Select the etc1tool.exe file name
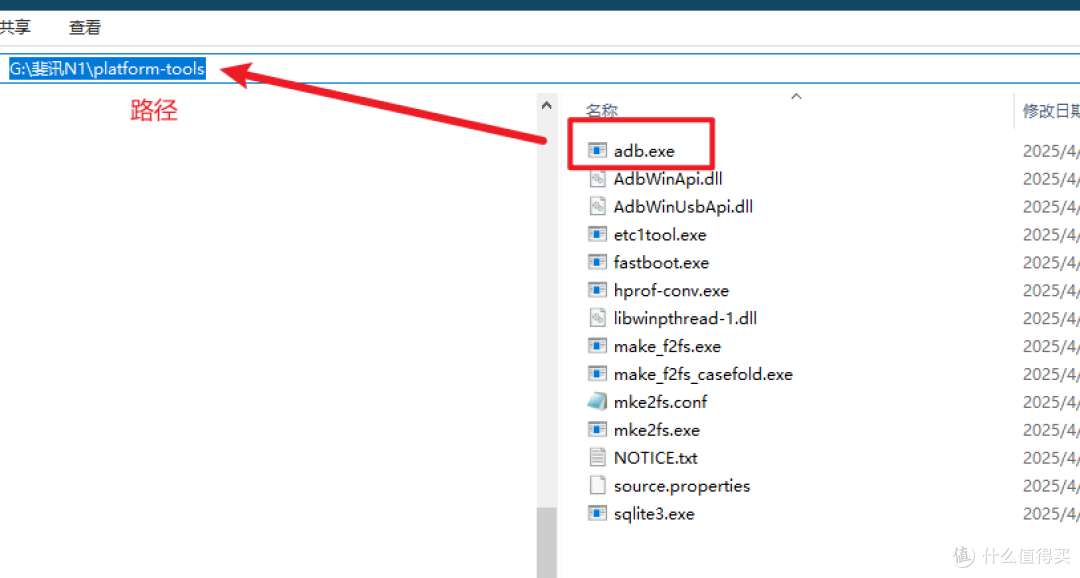1080x578 pixels. point(660,235)
